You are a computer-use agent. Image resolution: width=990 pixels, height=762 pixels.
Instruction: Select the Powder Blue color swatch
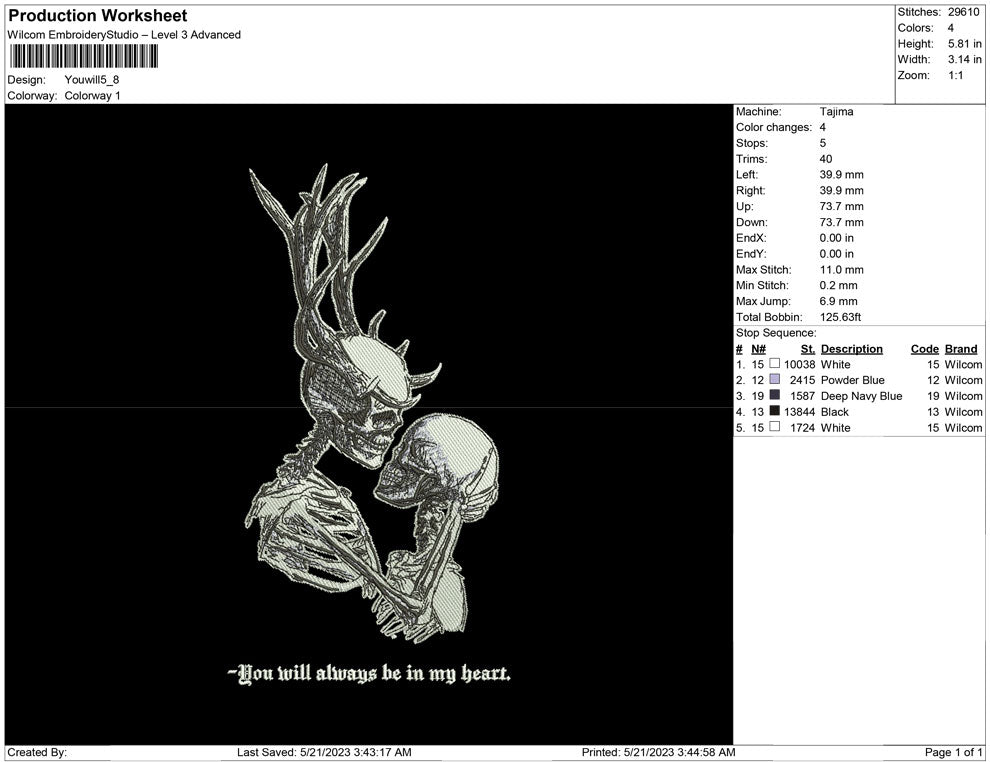click(x=775, y=381)
